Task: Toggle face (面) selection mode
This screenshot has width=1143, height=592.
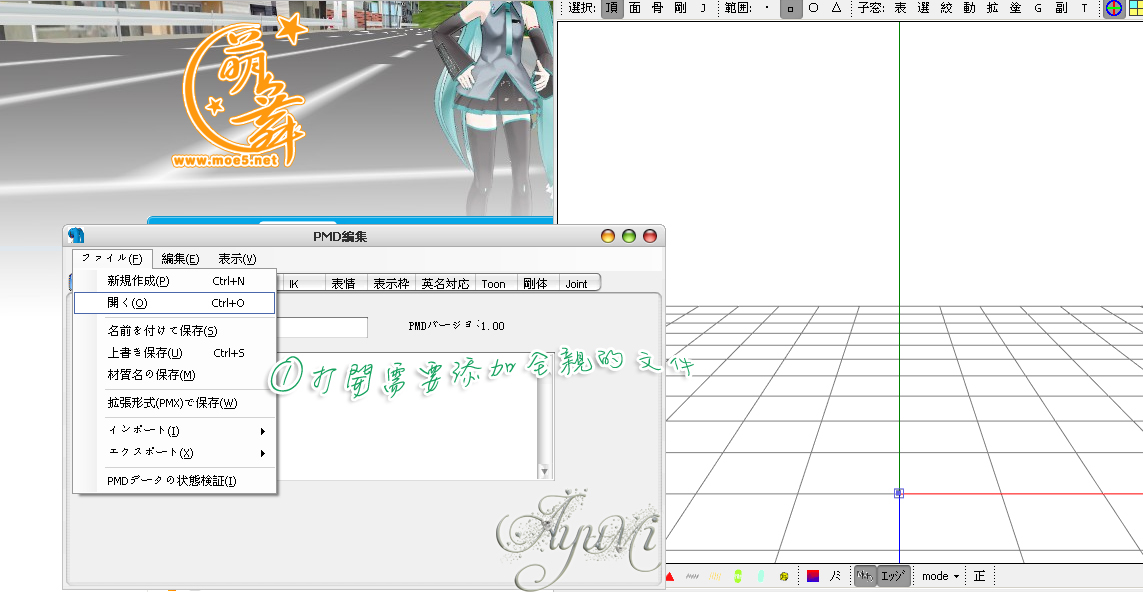Action: 635,9
